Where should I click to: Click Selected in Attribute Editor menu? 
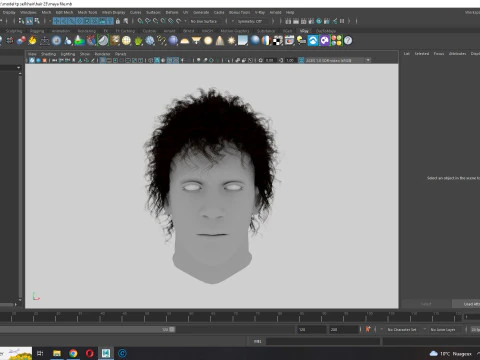click(422, 54)
